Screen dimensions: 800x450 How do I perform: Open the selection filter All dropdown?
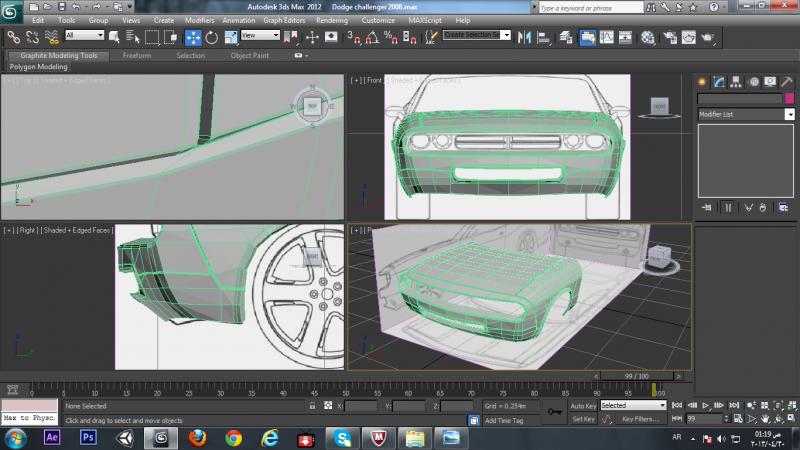[84, 36]
